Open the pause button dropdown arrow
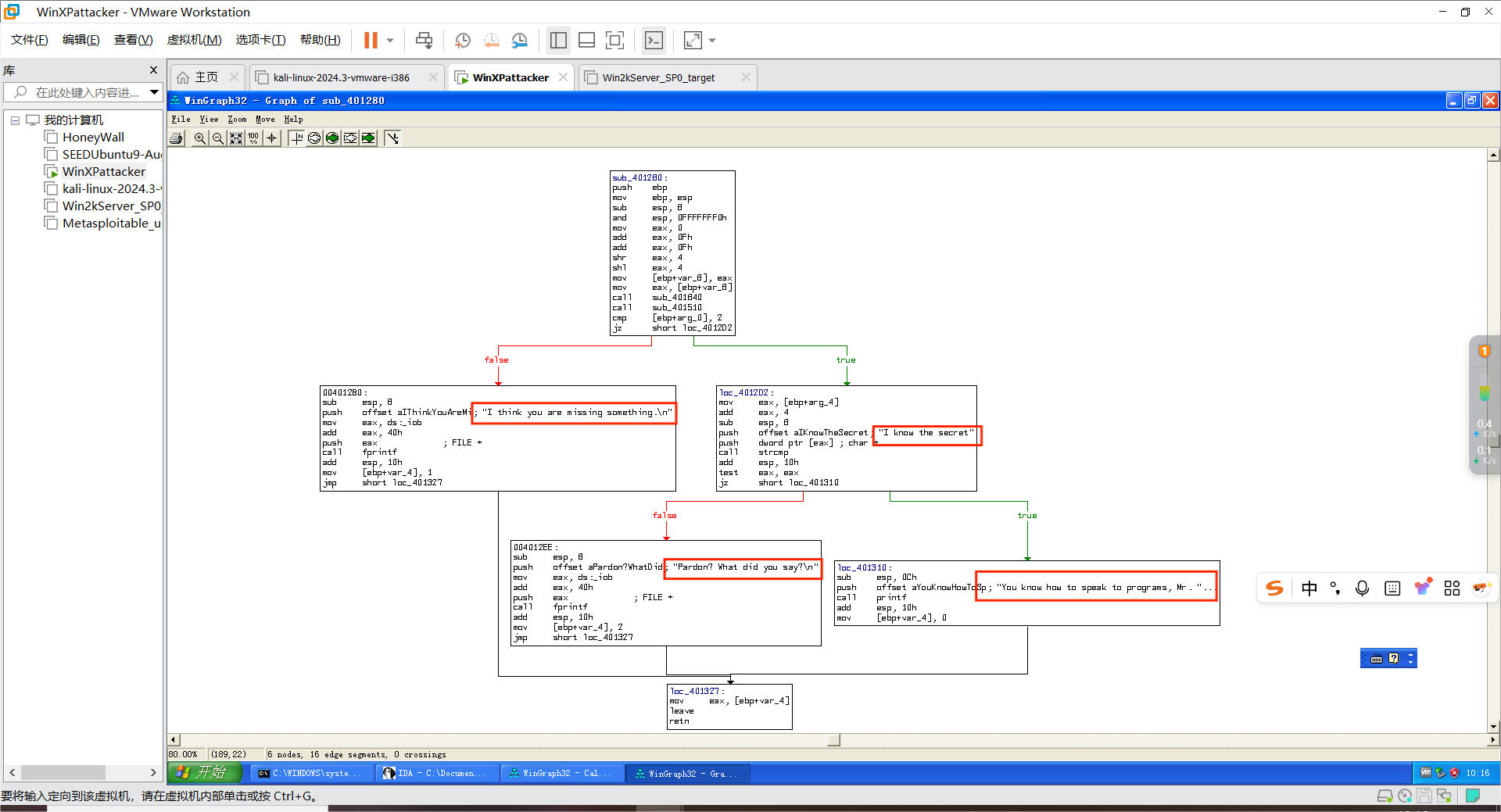Screen dimensions: 1501x812 390,41
